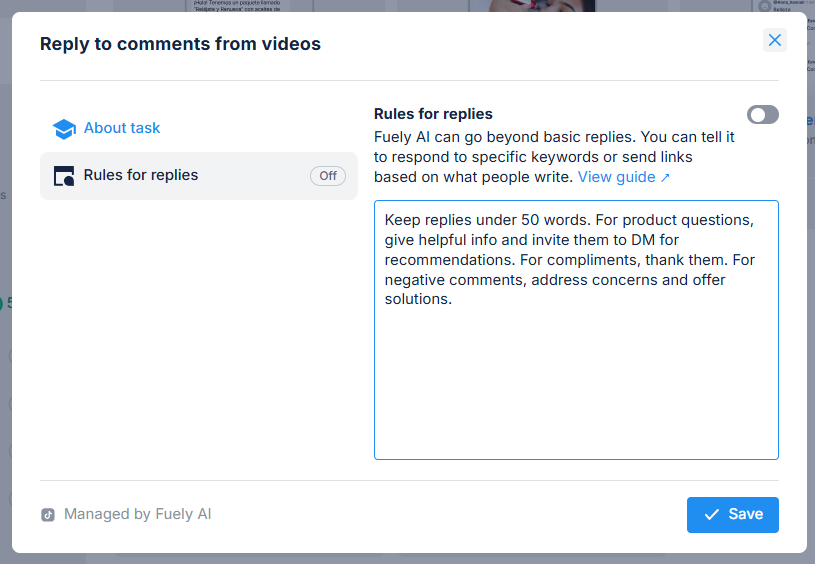Click the Rules for replies section heading
The image size is (815, 564).
click(433, 114)
